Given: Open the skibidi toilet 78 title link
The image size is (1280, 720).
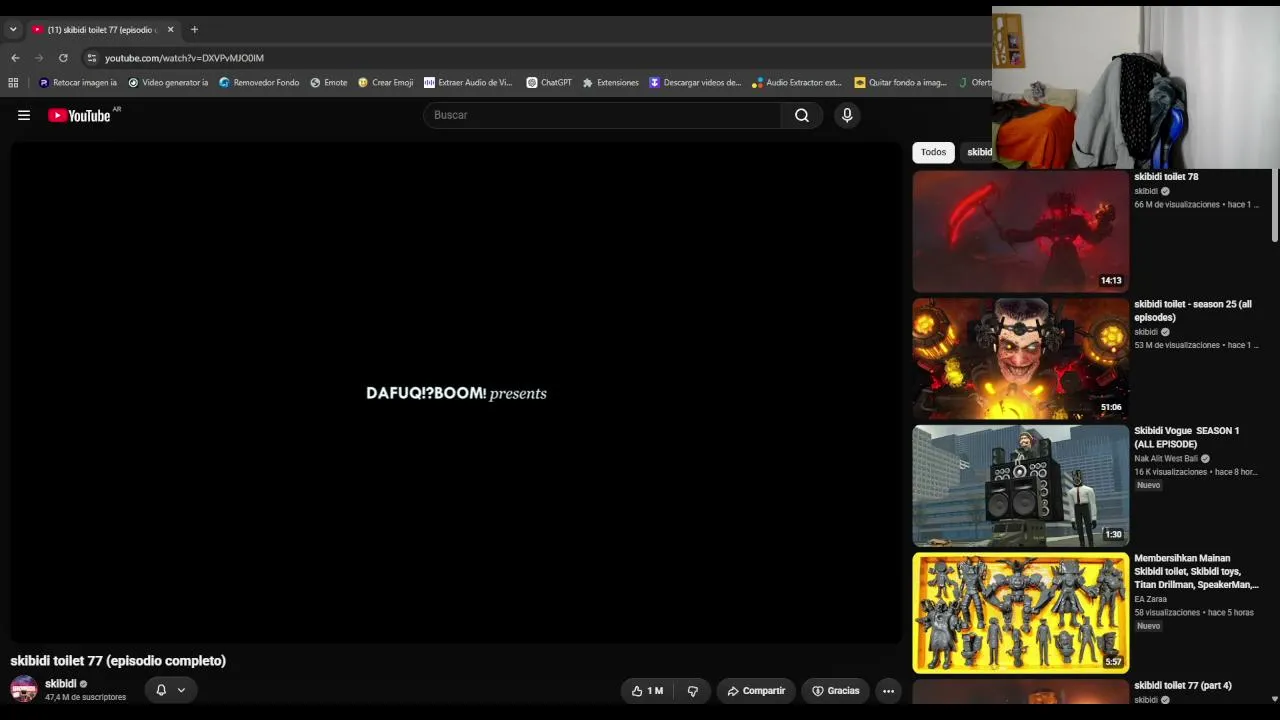Looking at the screenshot, I should [x=1166, y=177].
